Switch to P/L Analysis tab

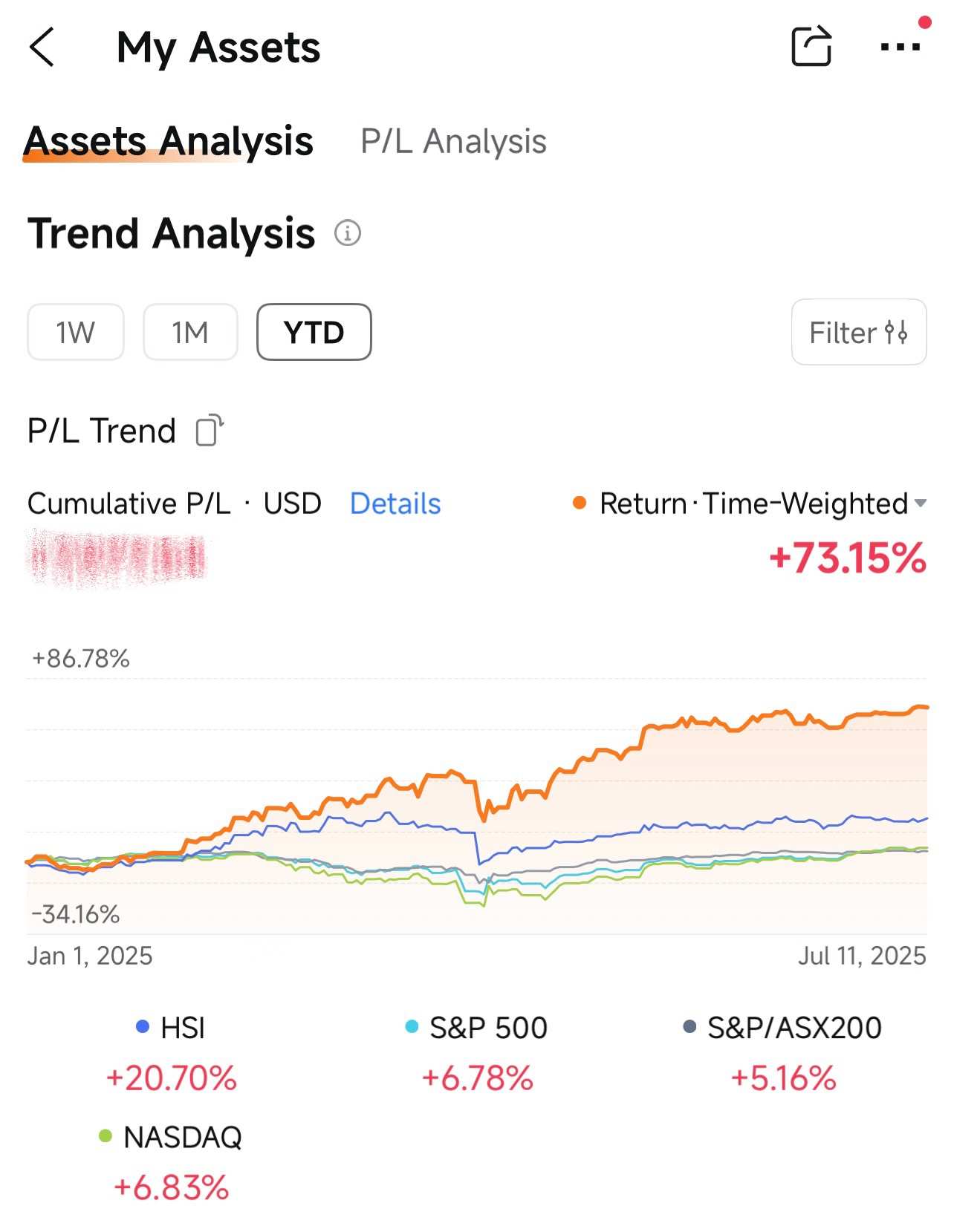click(x=453, y=141)
